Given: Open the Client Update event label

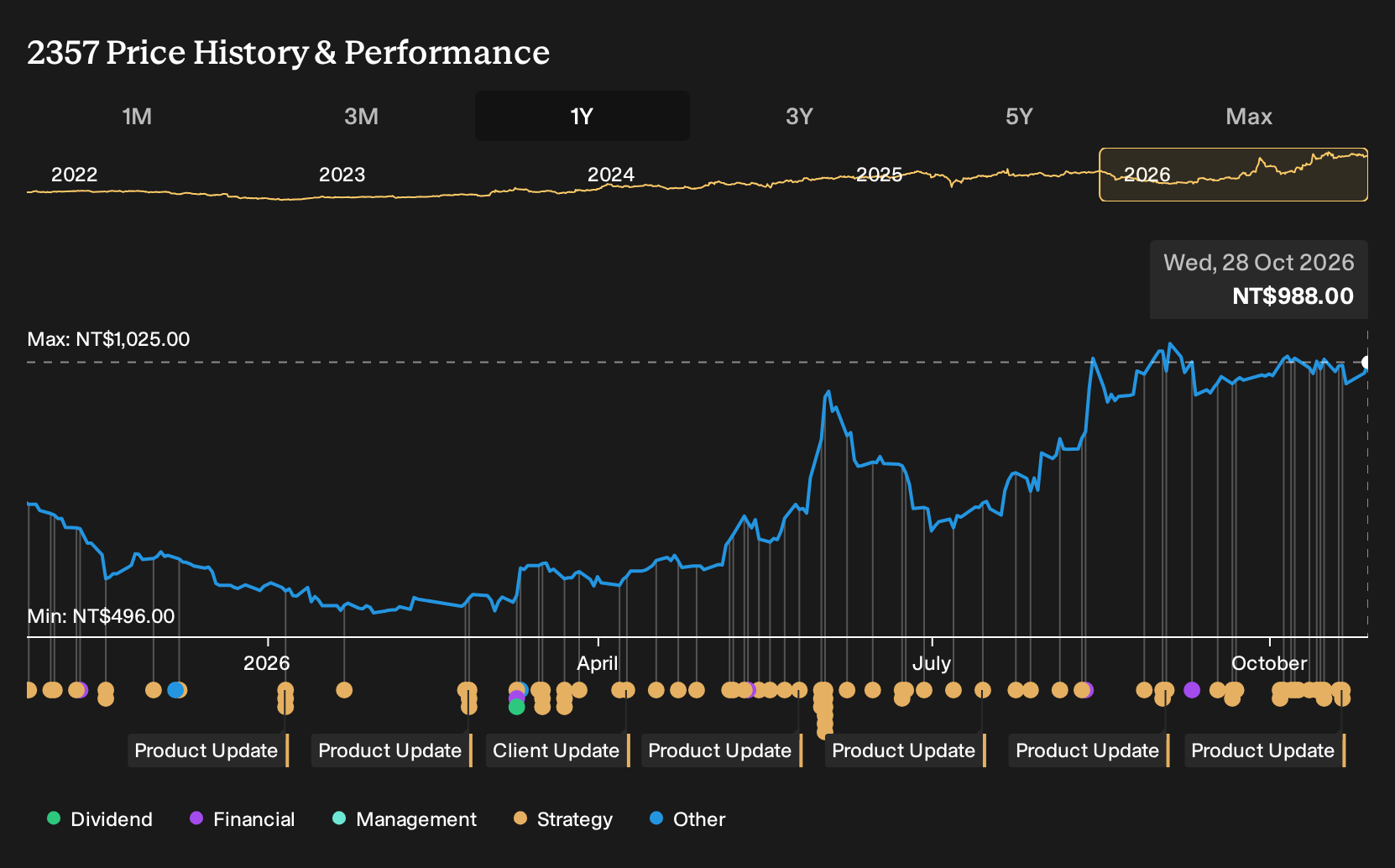Looking at the screenshot, I should (556, 750).
